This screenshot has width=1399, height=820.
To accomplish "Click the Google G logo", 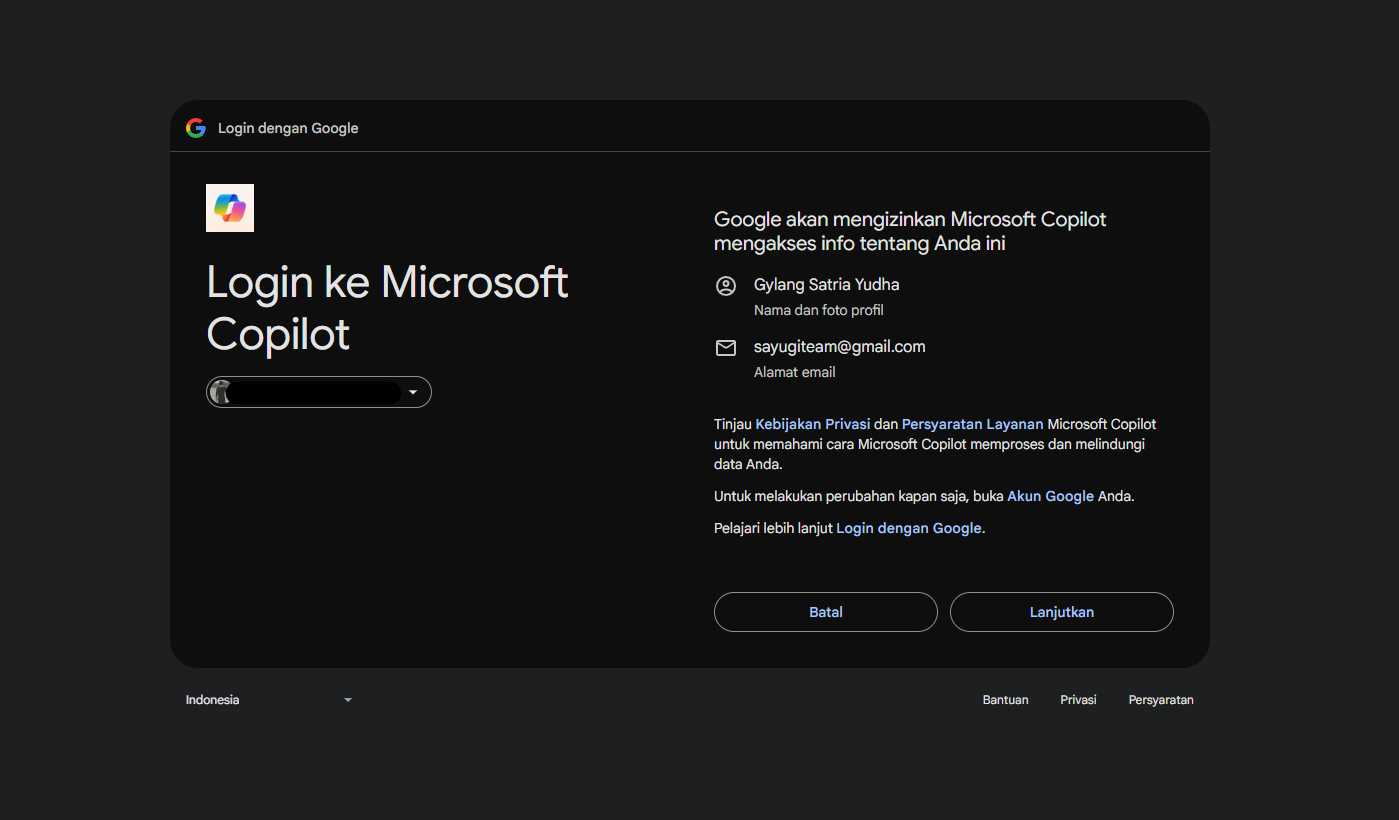I will [196, 128].
